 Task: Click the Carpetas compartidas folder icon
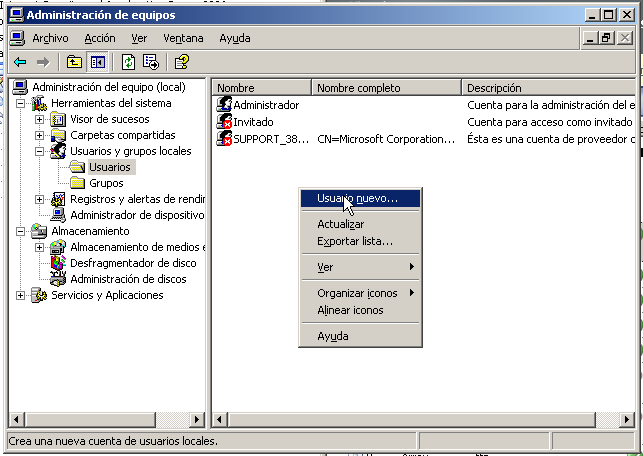58,135
